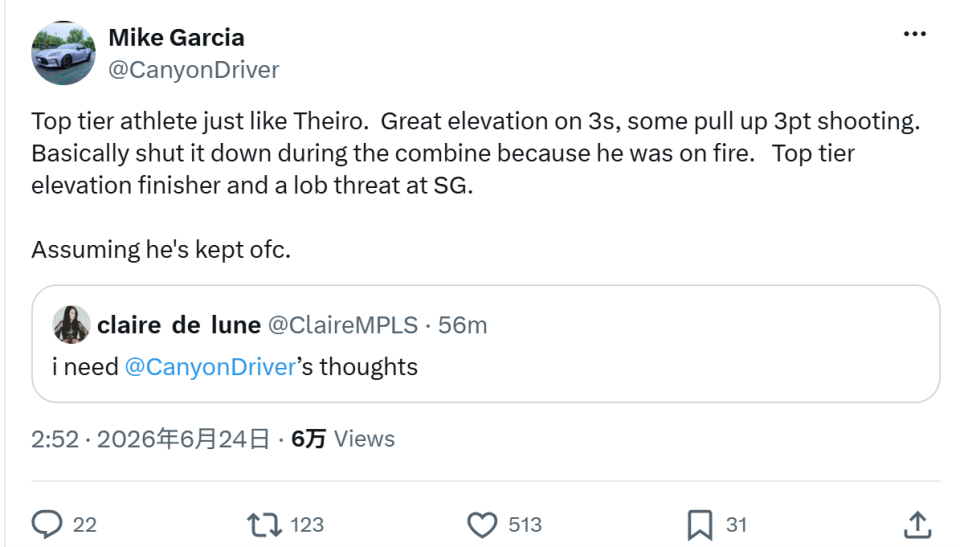The height and width of the screenshot is (547, 960).
Task: Open share options with the upload arrow icon
Action: pyautogui.click(x=917, y=525)
